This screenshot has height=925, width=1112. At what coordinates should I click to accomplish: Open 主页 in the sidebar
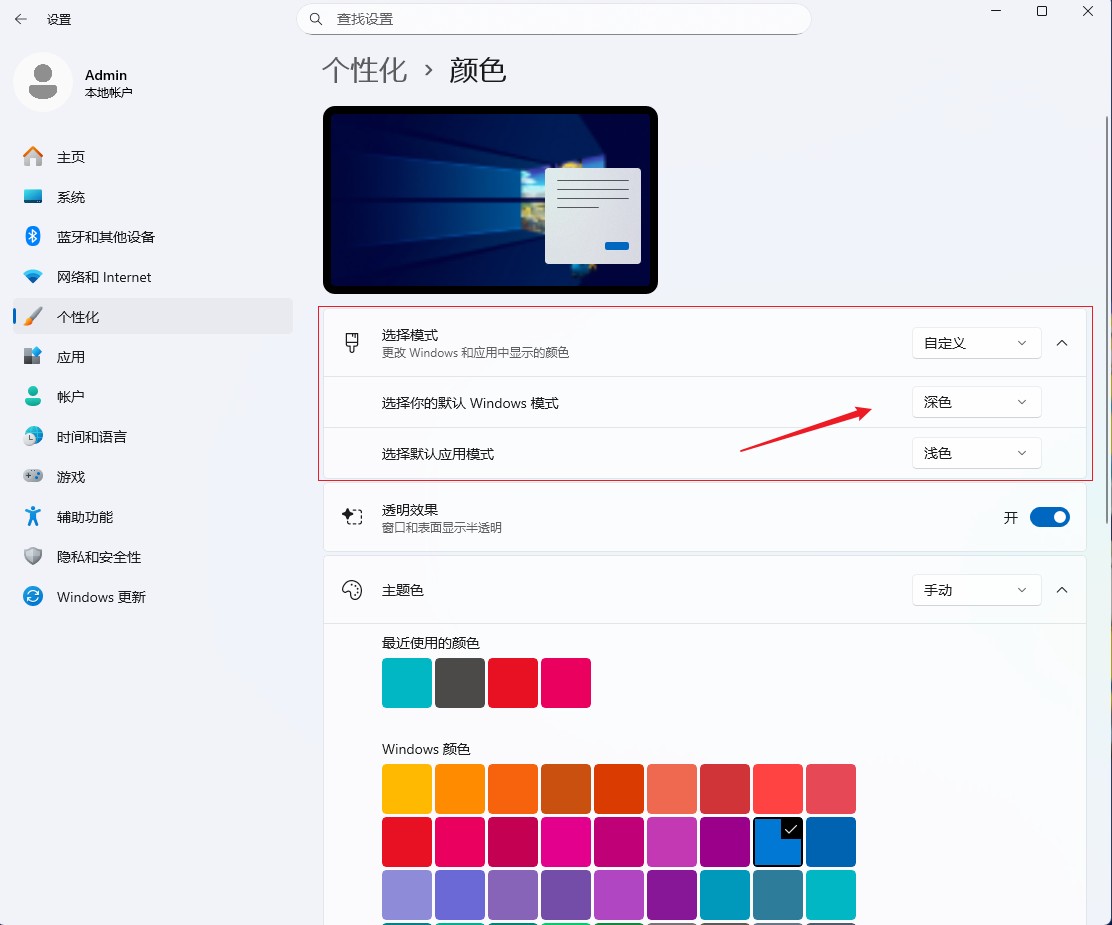(x=153, y=157)
